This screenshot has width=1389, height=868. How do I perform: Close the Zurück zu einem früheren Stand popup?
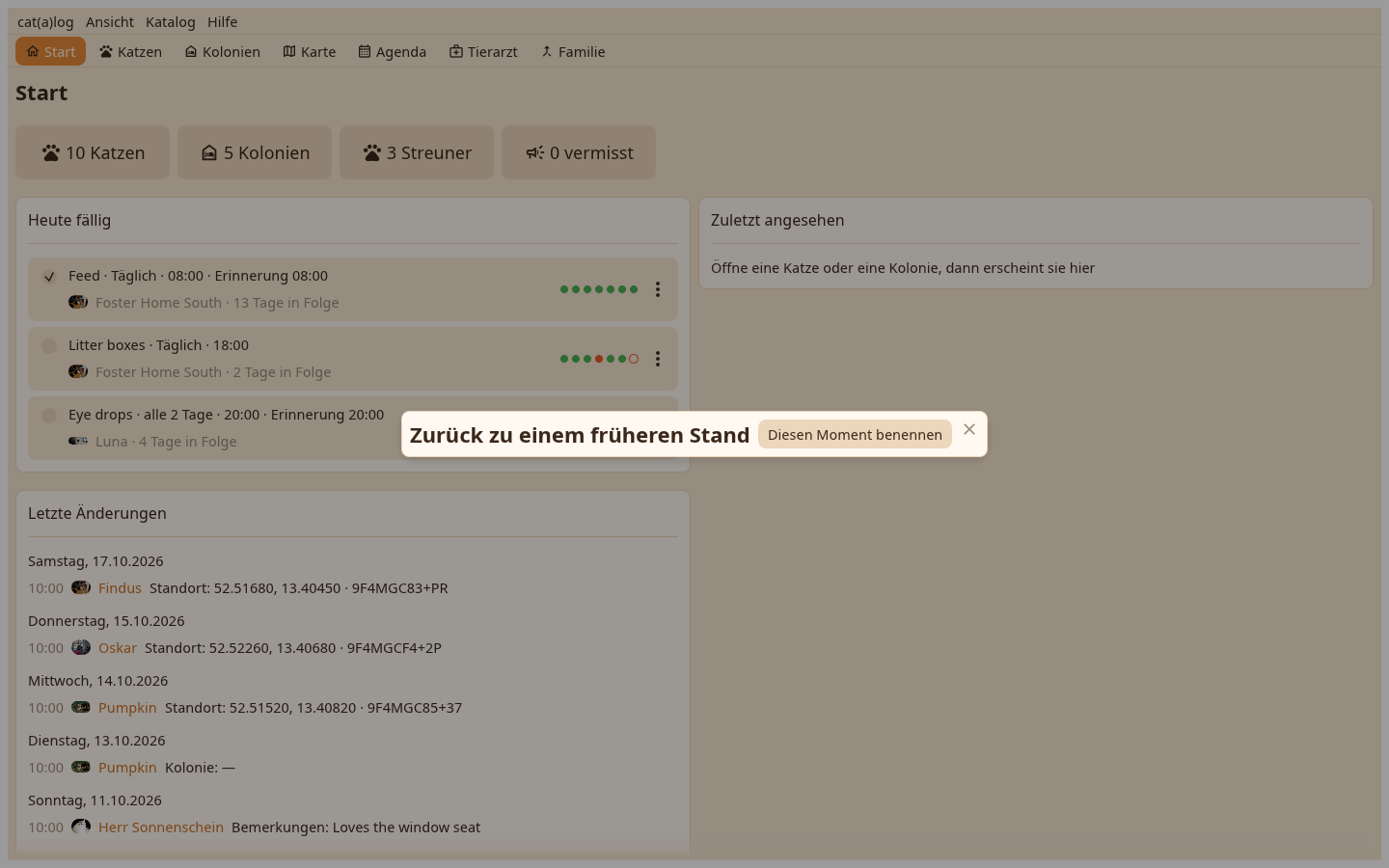(969, 429)
